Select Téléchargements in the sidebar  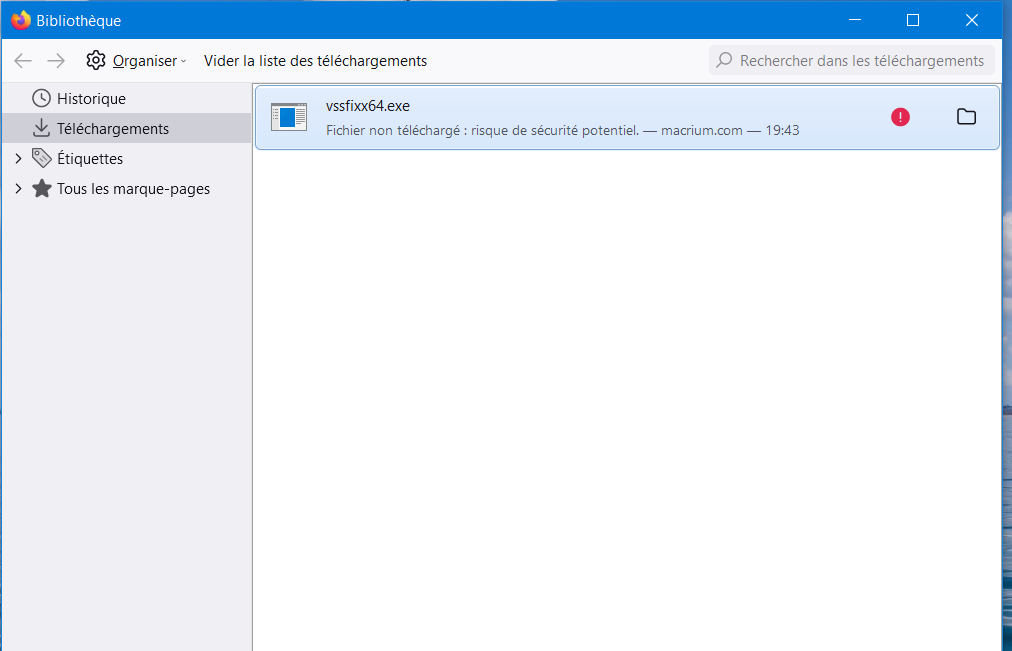126,128
